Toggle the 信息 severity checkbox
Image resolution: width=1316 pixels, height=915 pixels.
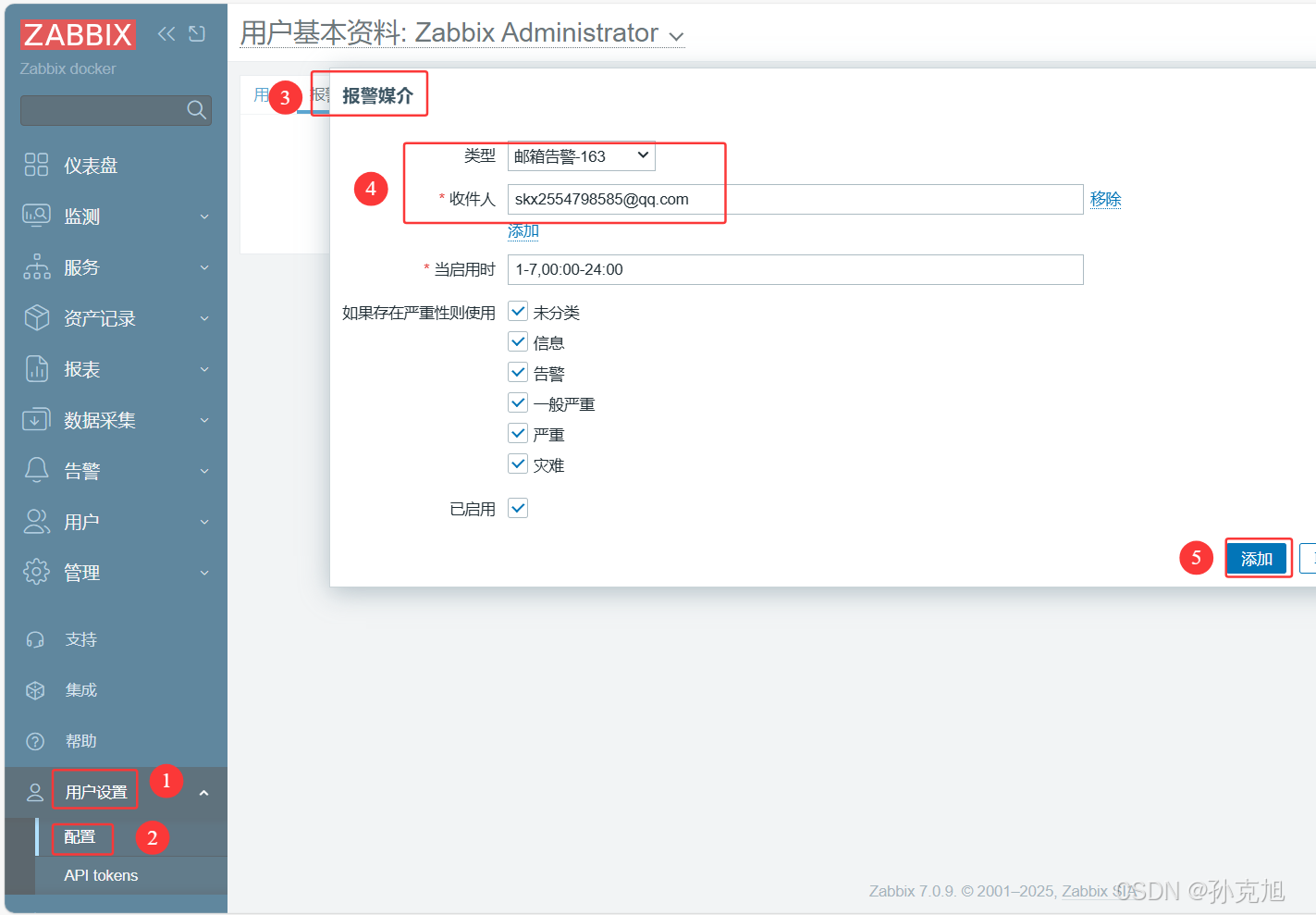pyautogui.click(x=518, y=342)
